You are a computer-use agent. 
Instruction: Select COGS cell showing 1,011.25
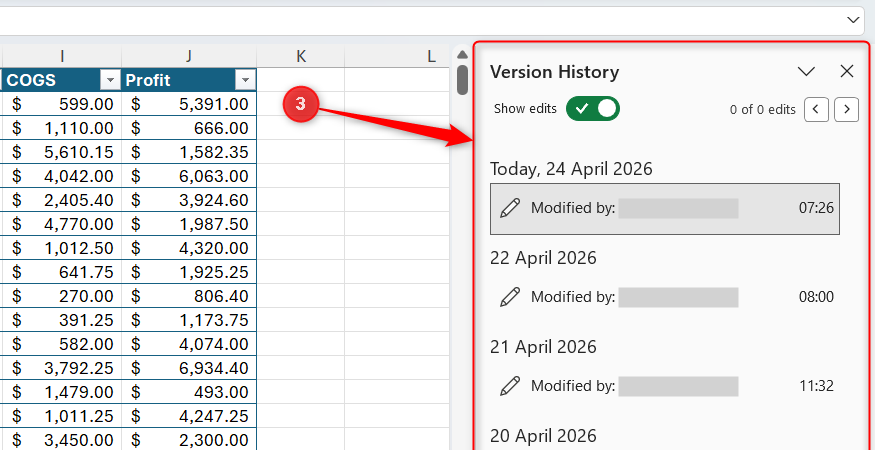click(x=62, y=416)
